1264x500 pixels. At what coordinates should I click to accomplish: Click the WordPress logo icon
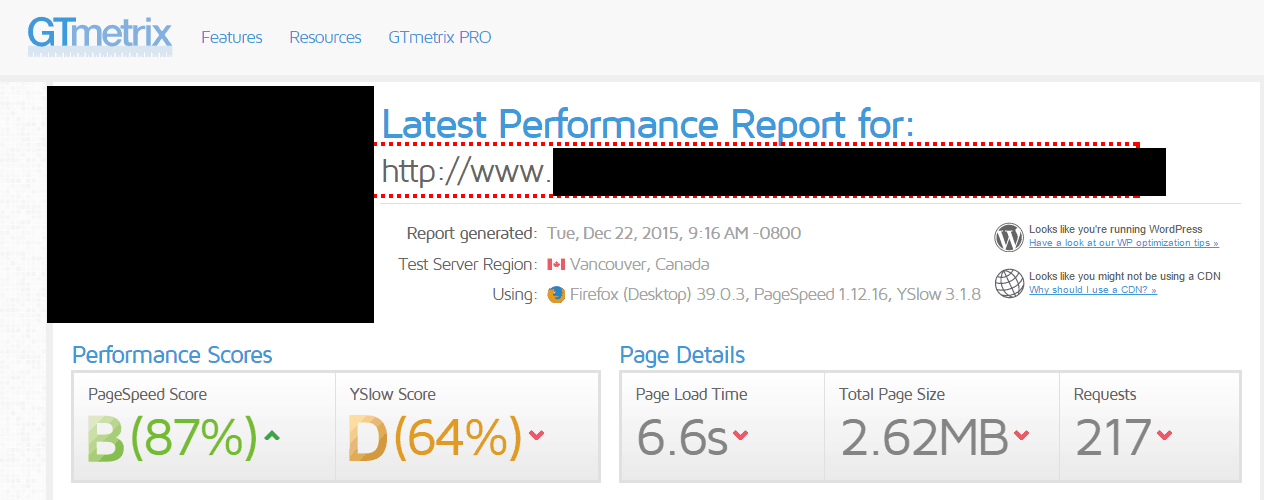(1009, 237)
